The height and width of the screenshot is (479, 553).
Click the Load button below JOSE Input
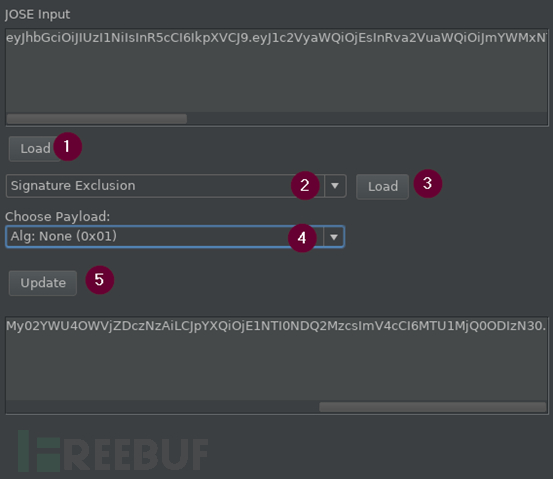click(35, 148)
